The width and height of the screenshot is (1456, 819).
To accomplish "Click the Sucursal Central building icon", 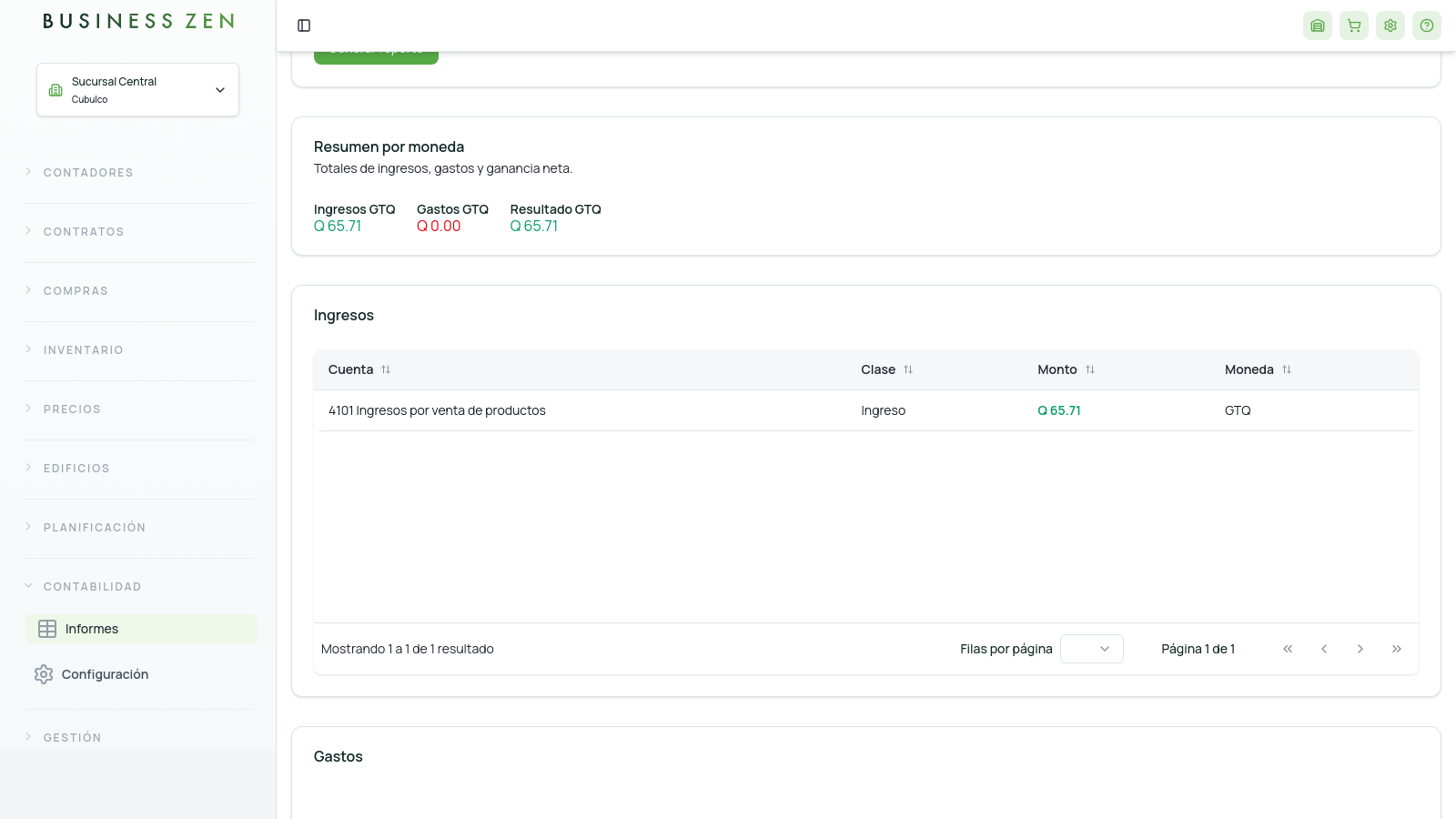I will pyautogui.click(x=56, y=90).
